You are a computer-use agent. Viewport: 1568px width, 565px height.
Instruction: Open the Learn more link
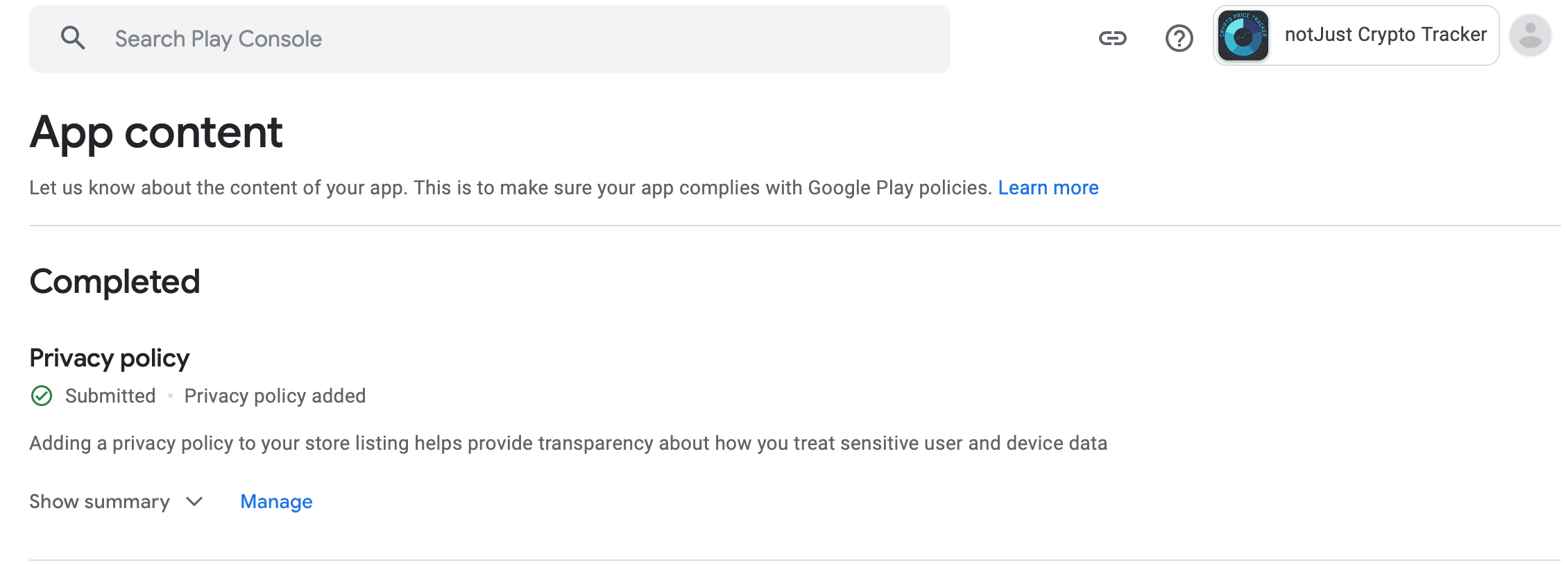1048,187
